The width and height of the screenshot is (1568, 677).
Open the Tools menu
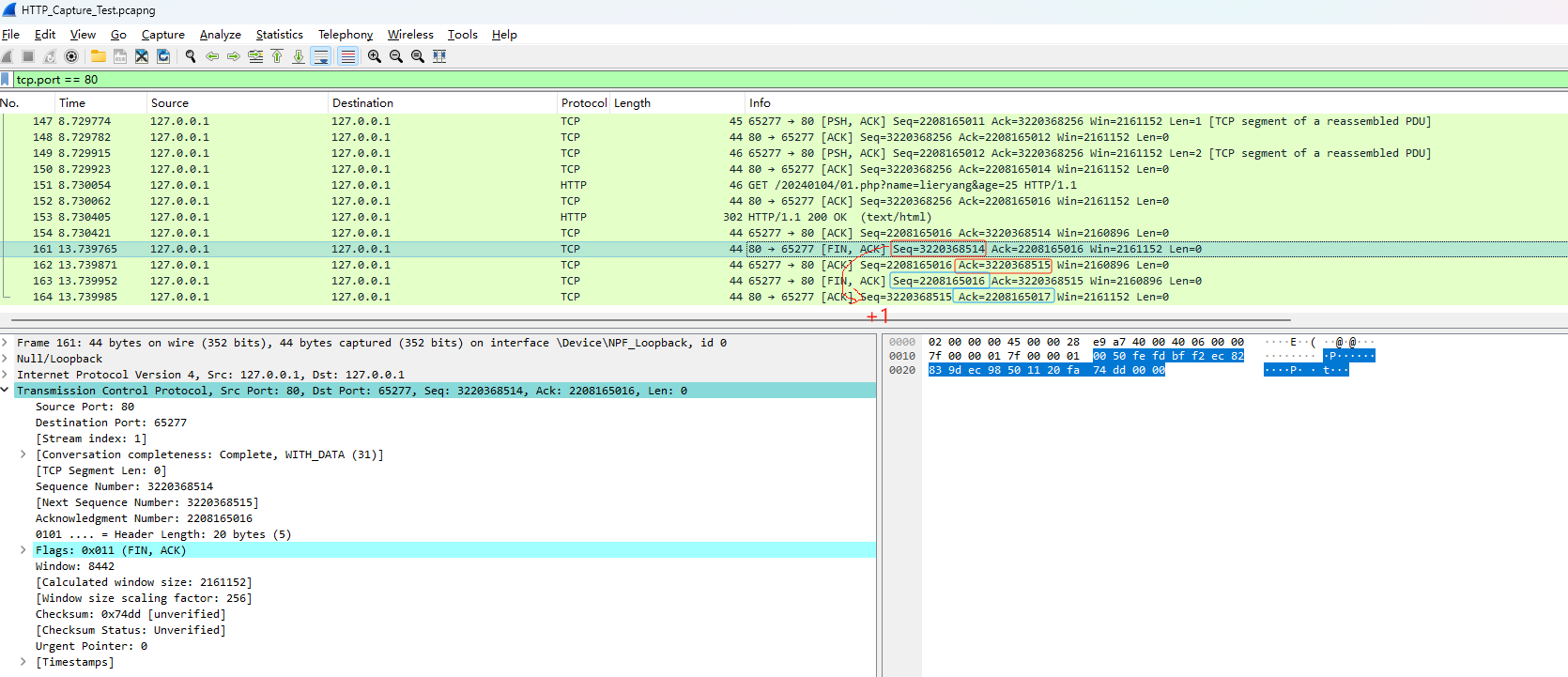click(x=463, y=35)
